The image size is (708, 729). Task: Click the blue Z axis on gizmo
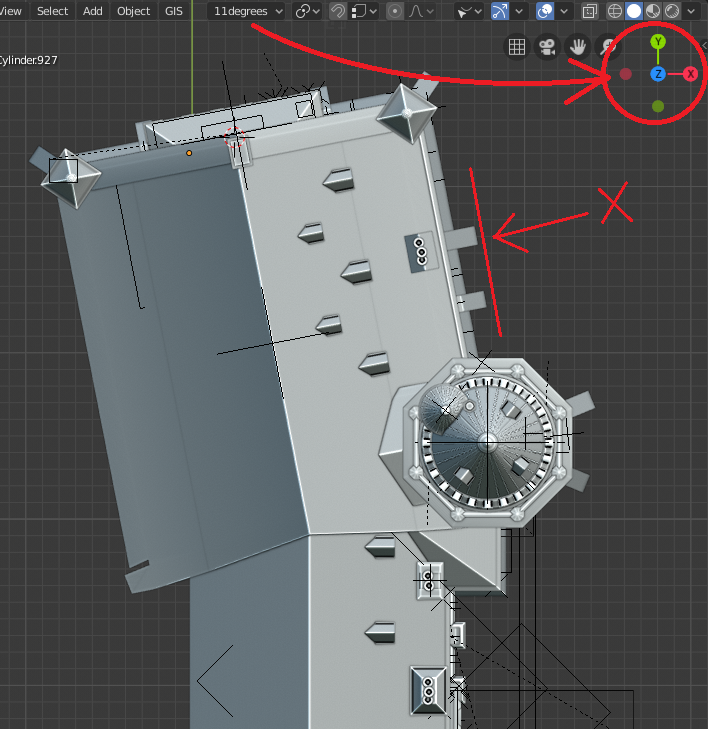tap(658, 74)
